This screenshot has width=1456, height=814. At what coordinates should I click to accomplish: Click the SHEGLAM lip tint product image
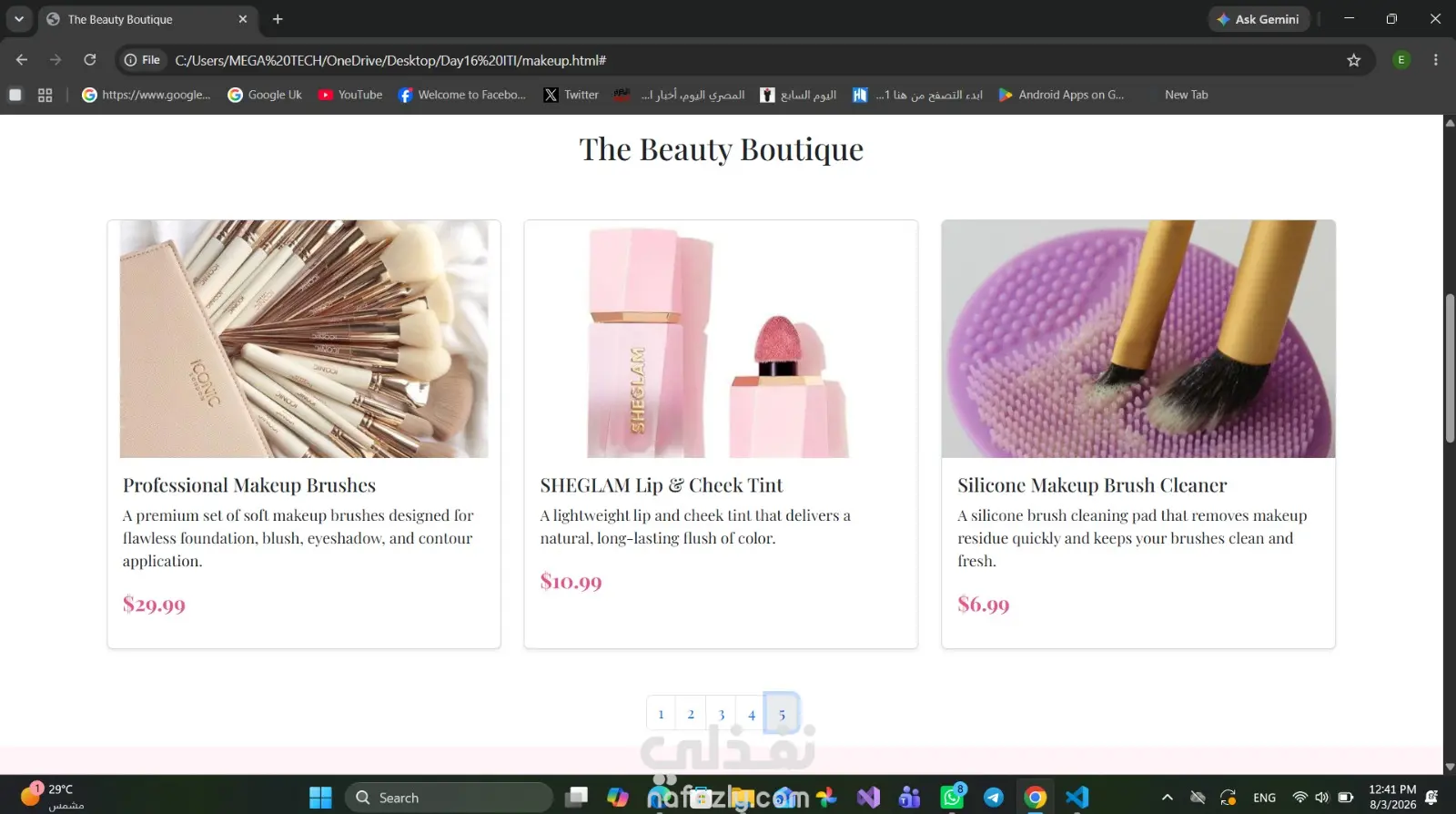pyautogui.click(x=721, y=339)
